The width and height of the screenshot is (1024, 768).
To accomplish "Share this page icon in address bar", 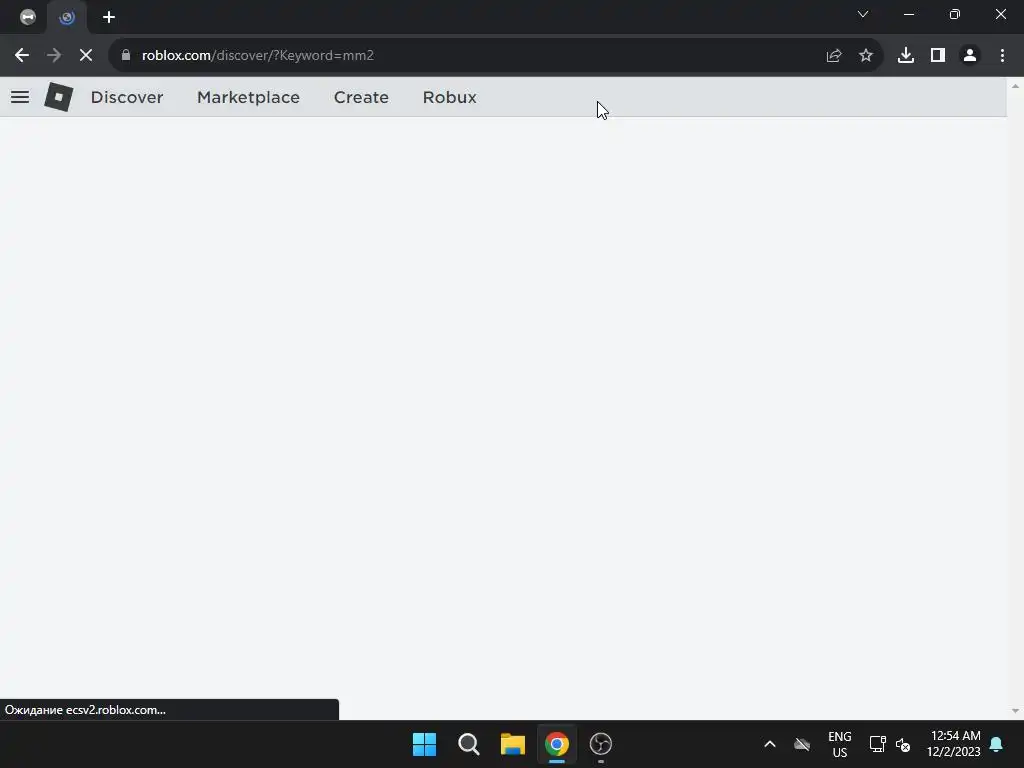I will 834,56.
